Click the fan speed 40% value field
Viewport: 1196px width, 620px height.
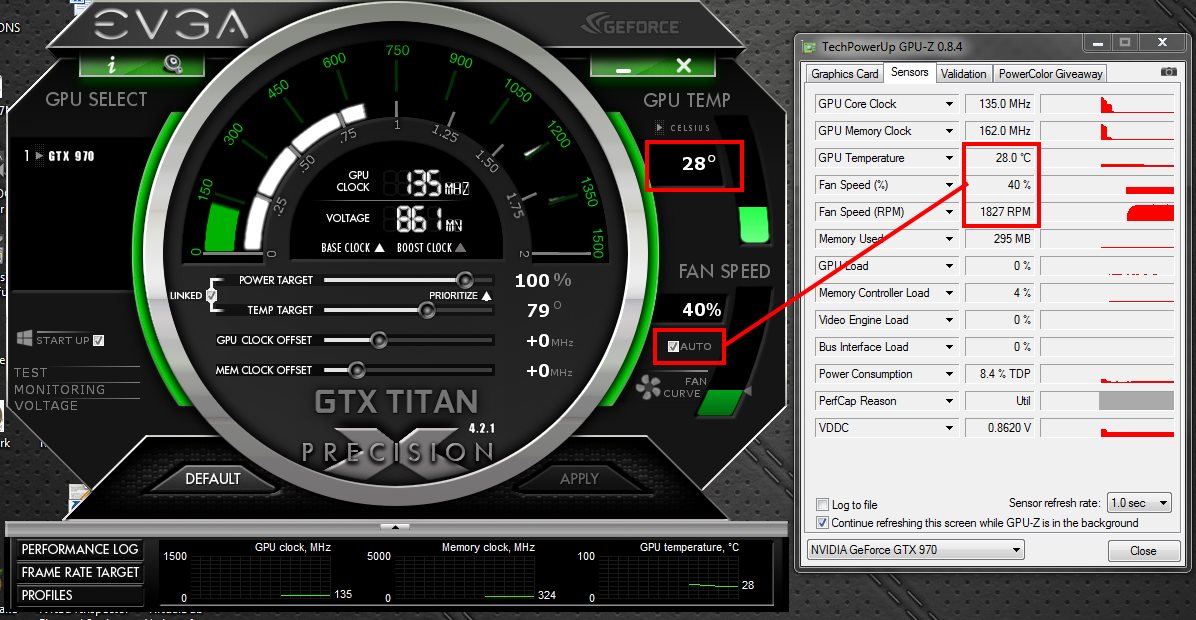click(x=702, y=310)
